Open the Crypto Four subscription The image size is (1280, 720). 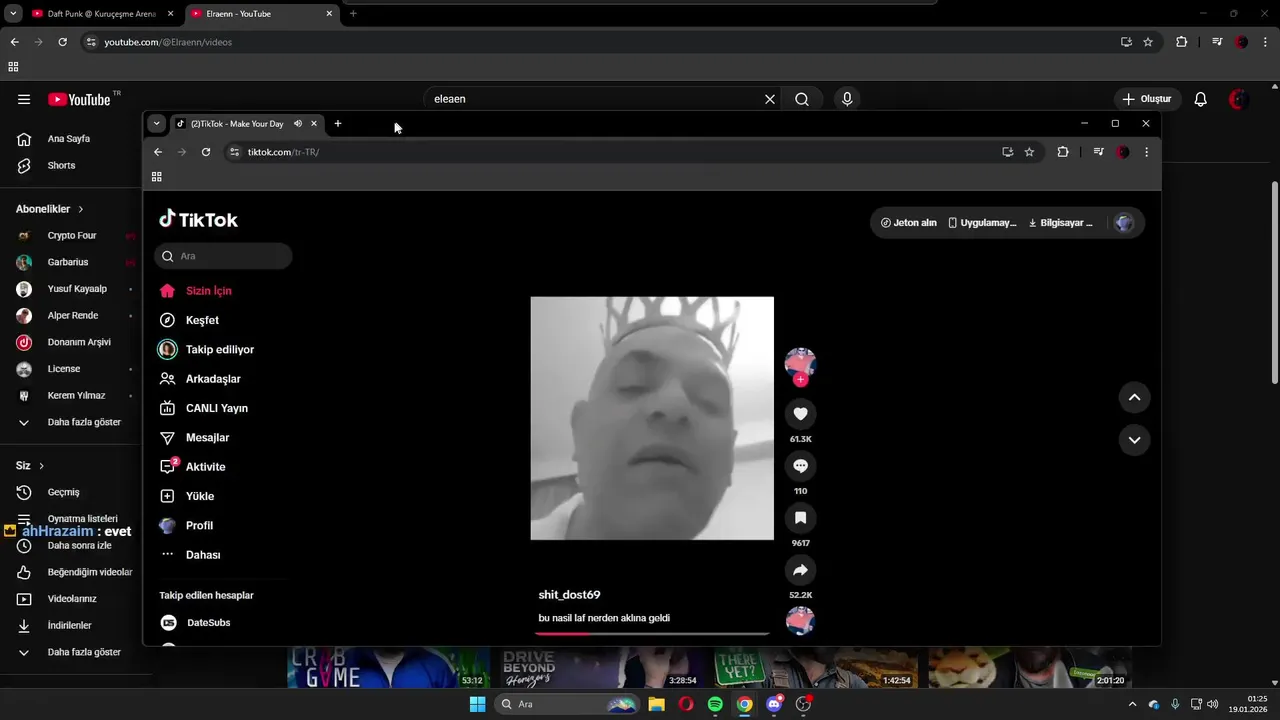pos(72,236)
